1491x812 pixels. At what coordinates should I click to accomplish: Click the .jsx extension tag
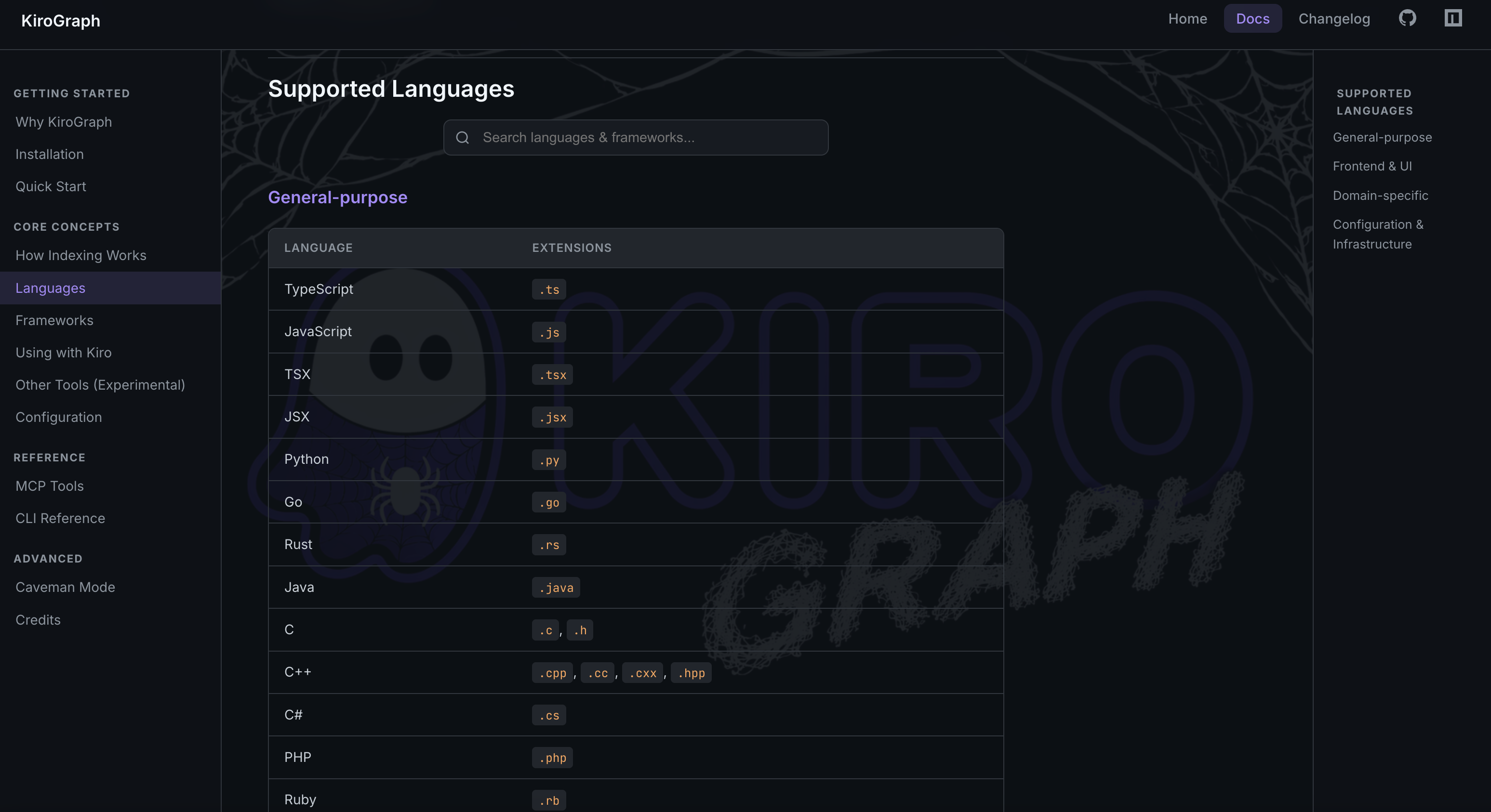click(552, 418)
